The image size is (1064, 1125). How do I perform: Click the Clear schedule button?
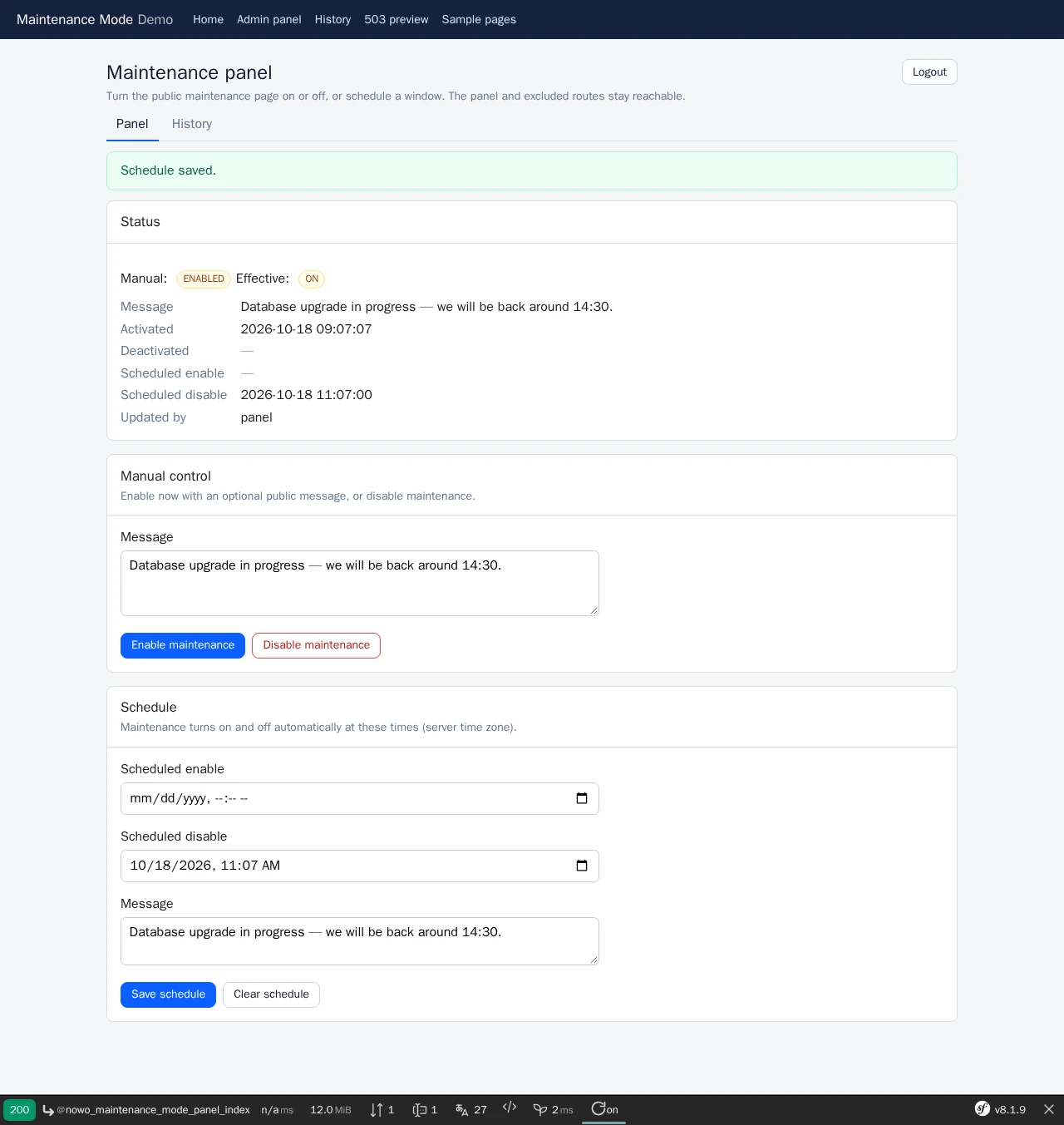pos(271,994)
